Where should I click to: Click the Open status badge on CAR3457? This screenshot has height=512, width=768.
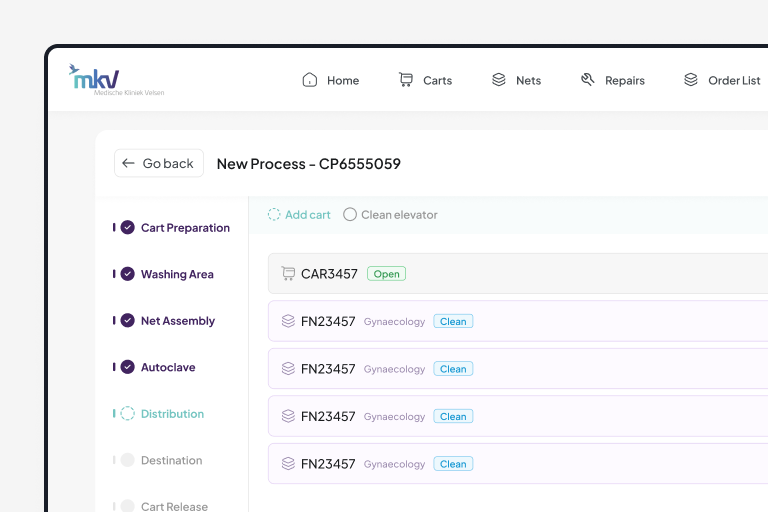(x=386, y=274)
